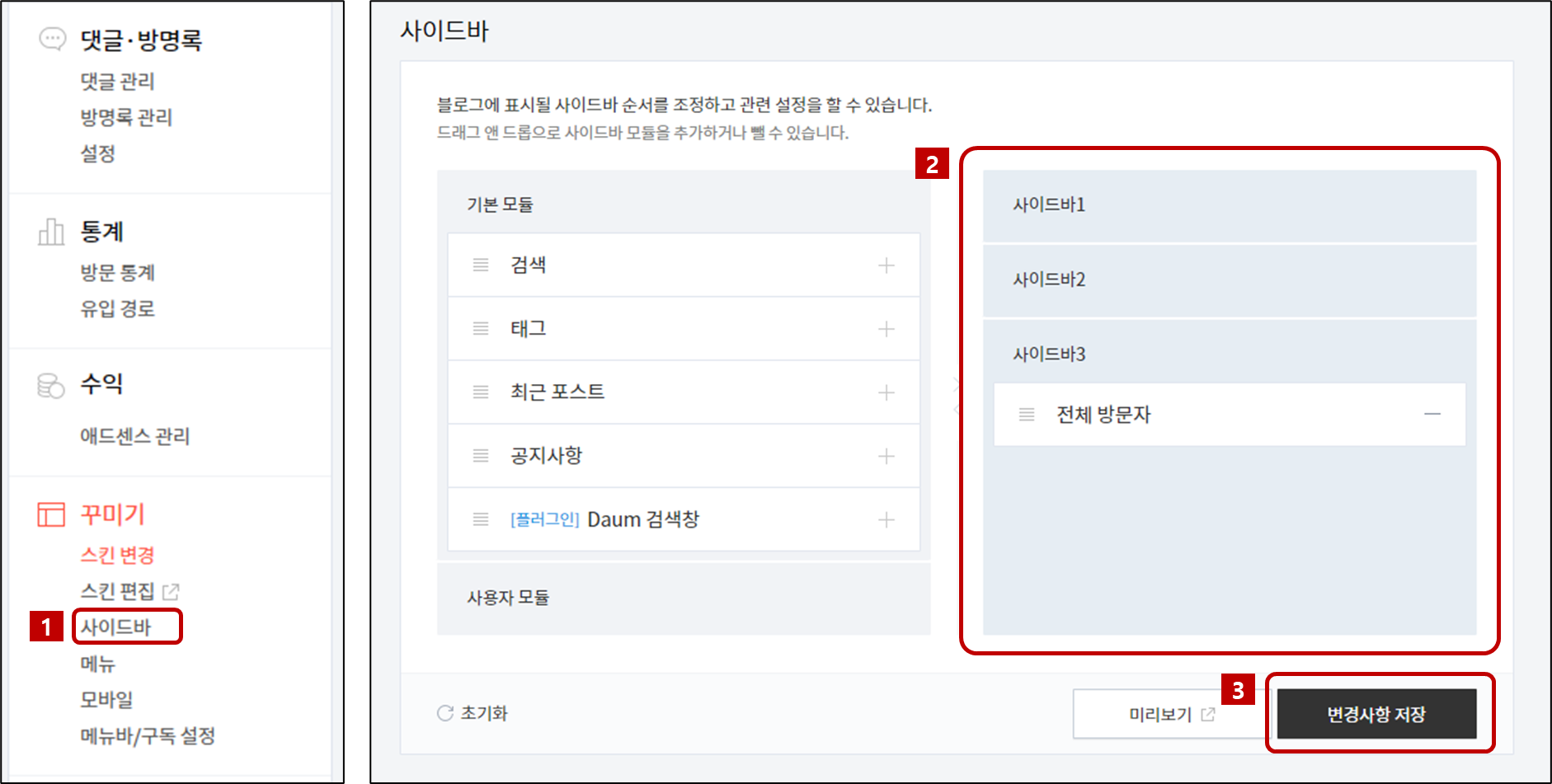Add the 공지사항 module with its plus icon
Viewport: 1552px width, 784px height.
tap(887, 456)
